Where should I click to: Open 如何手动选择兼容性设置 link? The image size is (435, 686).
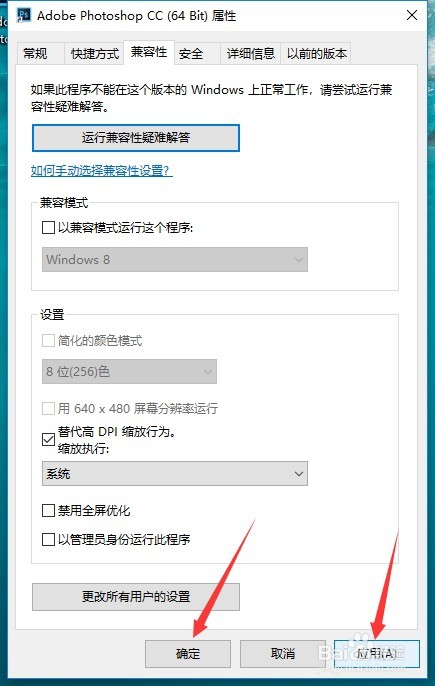(x=102, y=171)
